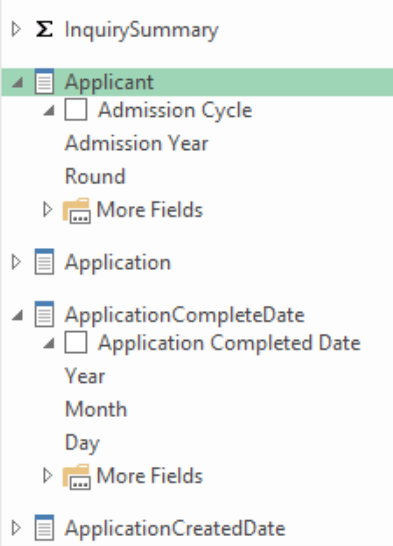The width and height of the screenshot is (393, 546).
Task: Select the Admission Year field
Action: (x=136, y=143)
